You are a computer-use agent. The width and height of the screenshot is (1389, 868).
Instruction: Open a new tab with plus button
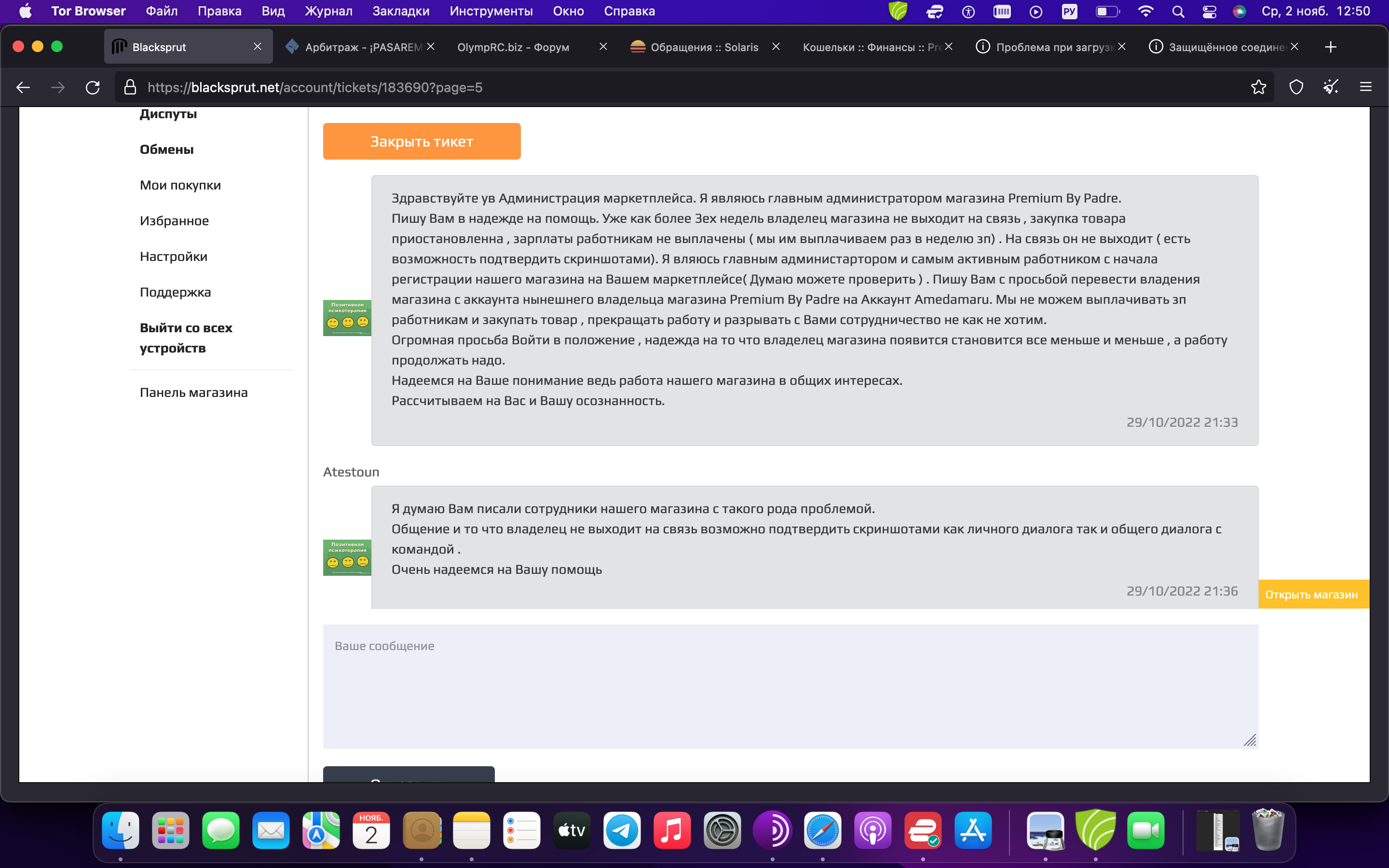pyautogui.click(x=1331, y=47)
